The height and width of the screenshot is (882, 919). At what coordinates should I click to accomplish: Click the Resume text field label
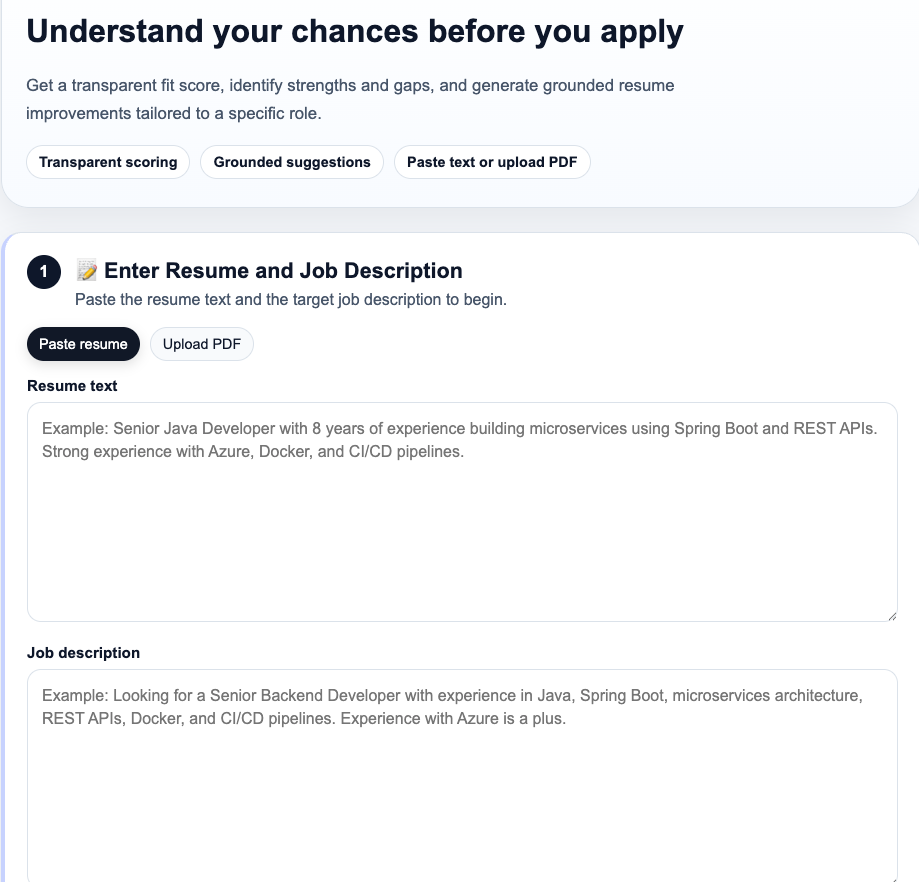[x=72, y=386]
